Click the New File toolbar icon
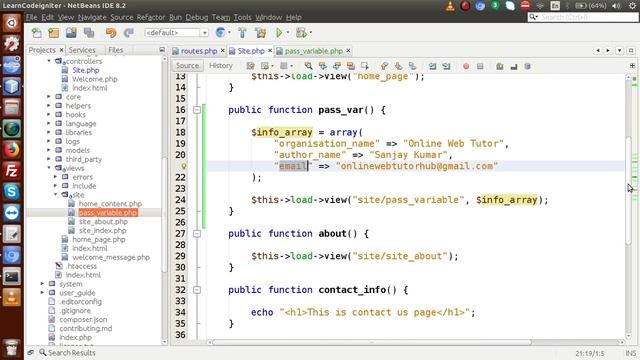 click(x=36, y=33)
